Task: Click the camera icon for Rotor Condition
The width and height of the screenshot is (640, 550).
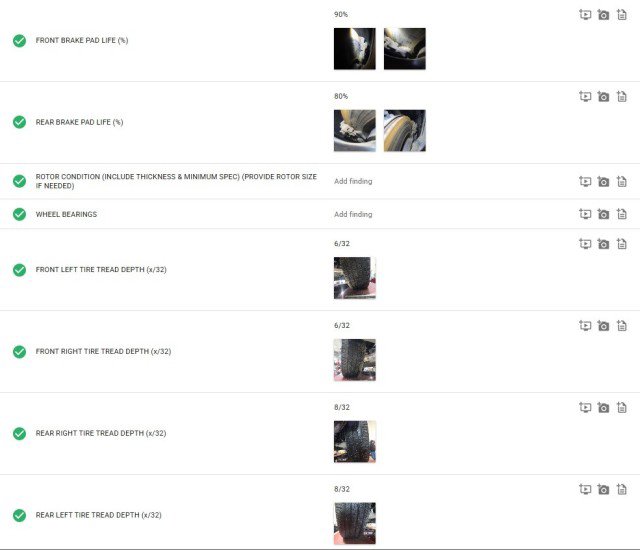Action: point(603,182)
